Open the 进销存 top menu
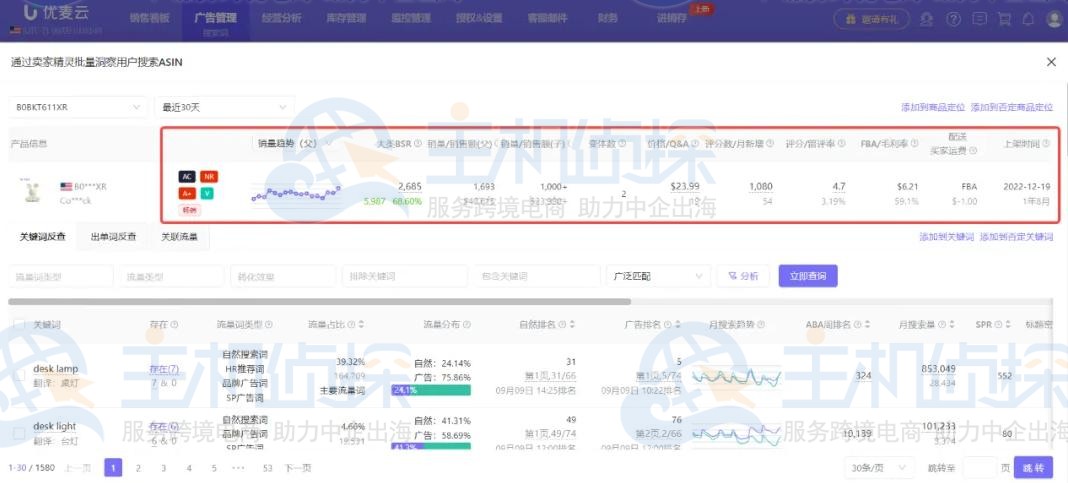This screenshot has width=1068, height=483. click(672, 18)
